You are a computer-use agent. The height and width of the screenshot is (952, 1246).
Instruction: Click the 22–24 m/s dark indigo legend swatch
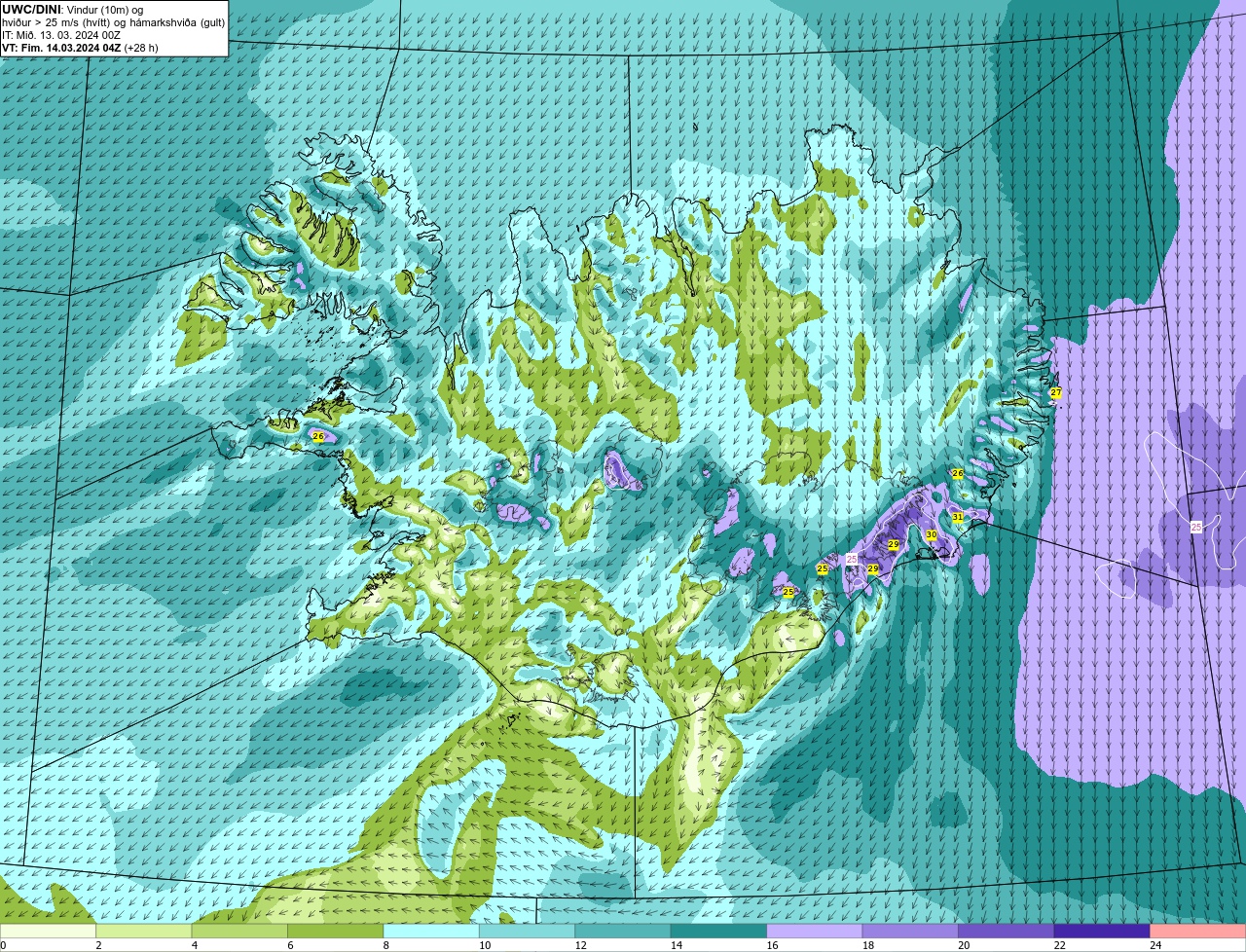(x=1102, y=931)
